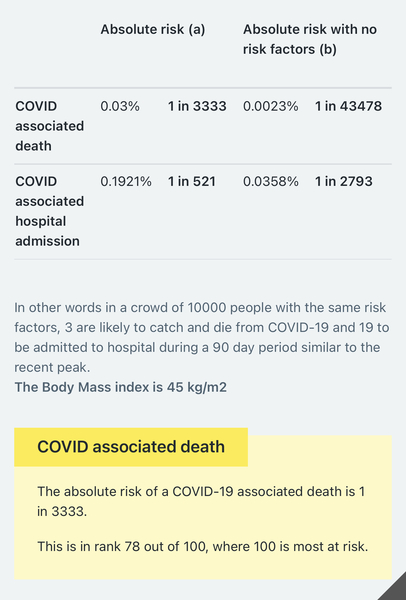
Task: Select the Absolute risk with no risk factors header
Action: [x=310, y=39]
